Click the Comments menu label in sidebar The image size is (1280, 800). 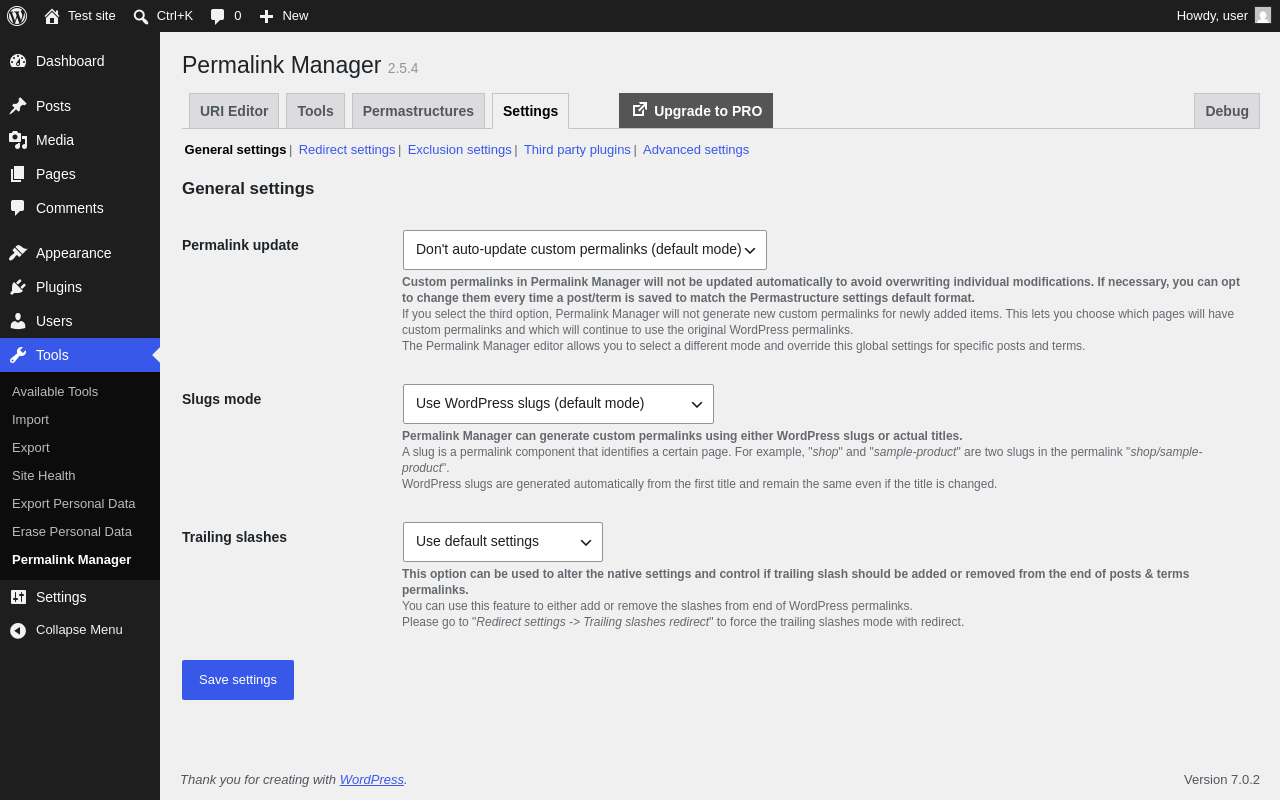[x=70, y=208]
